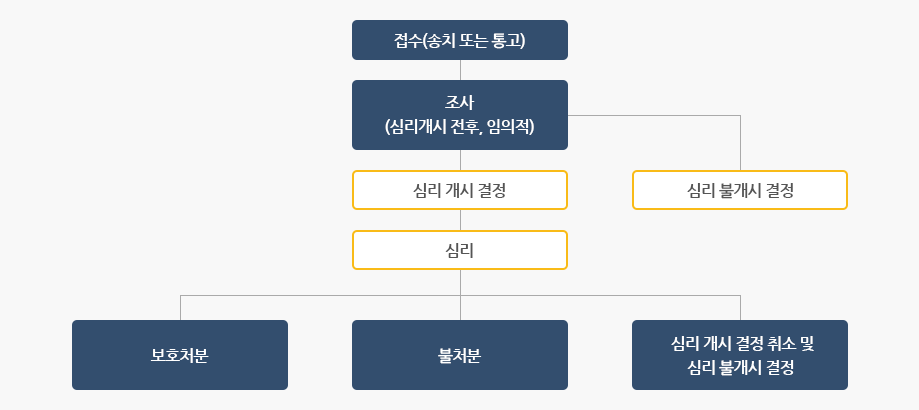Image resolution: width=919 pixels, height=410 pixels.
Task: Click the 보호처분 outcome box
Action: 180,355
